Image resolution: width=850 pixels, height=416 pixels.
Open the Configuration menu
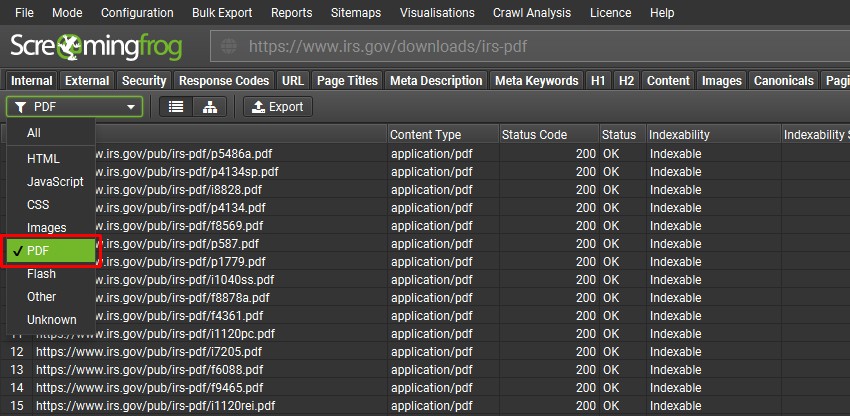pos(137,12)
